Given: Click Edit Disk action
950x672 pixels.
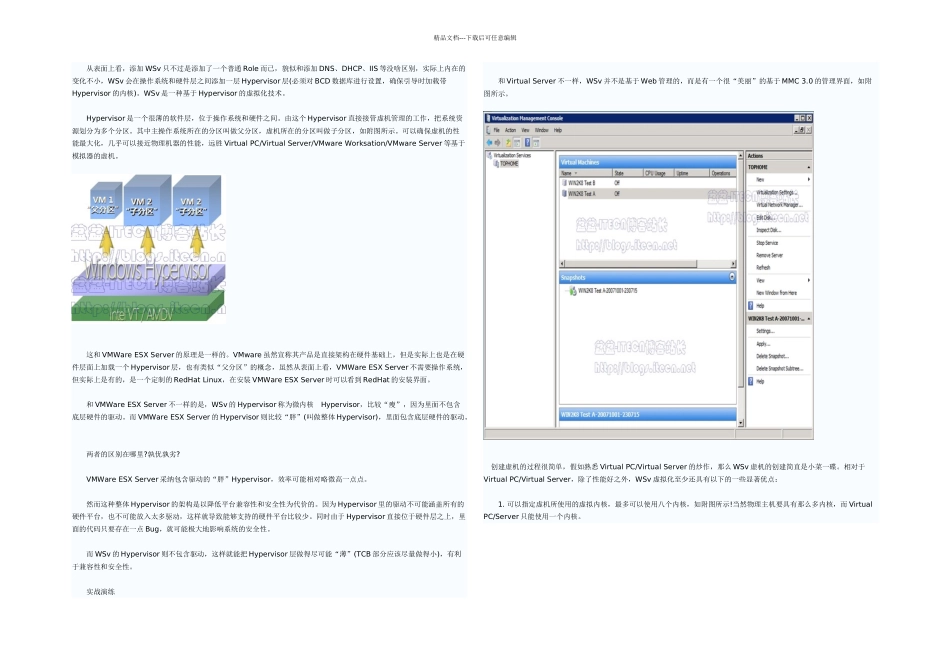Looking at the screenshot, I should [764, 217].
